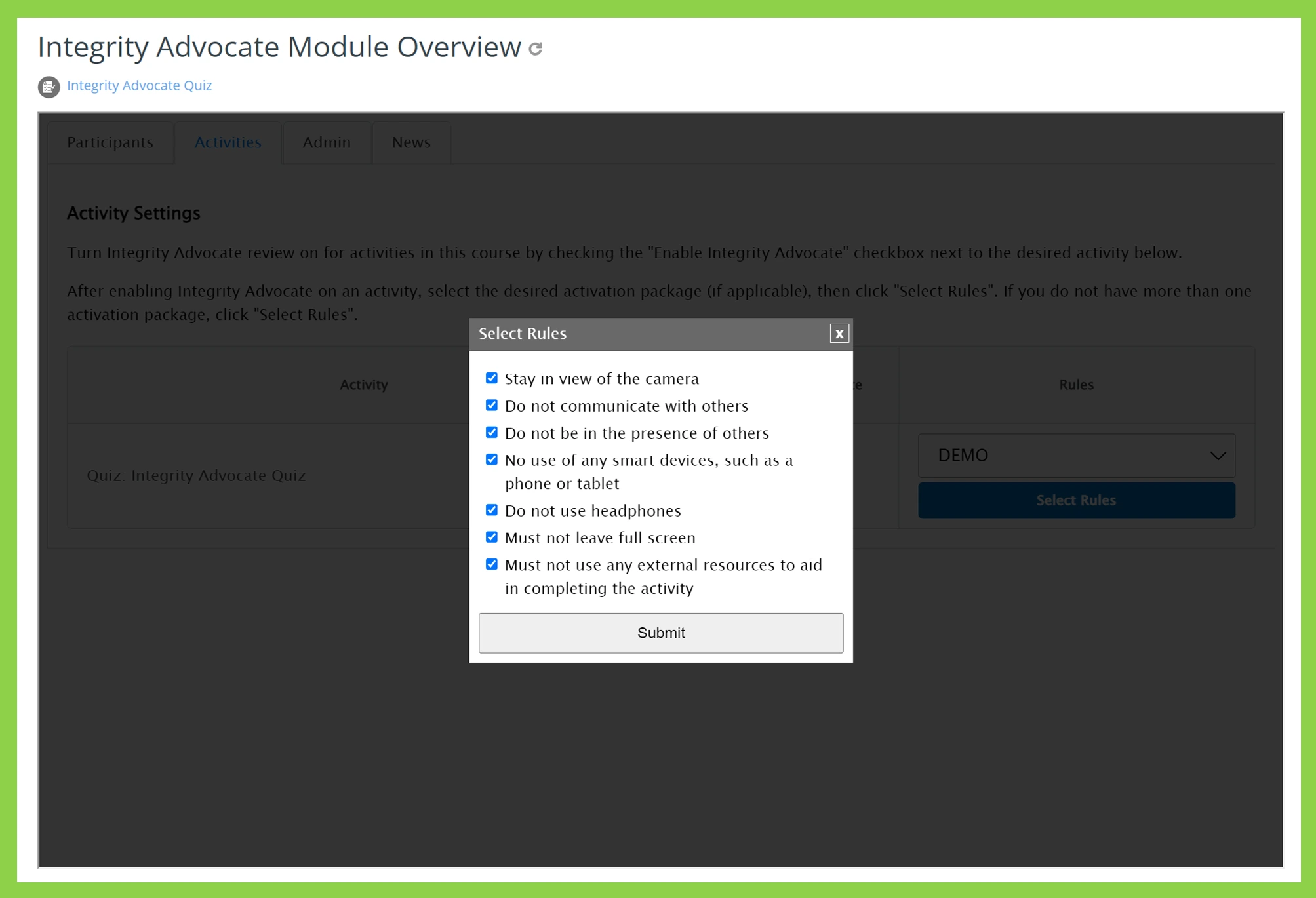Viewport: 1316px width, 898px height.
Task: Click the Select Rules button in the table
Action: [x=1076, y=500]
